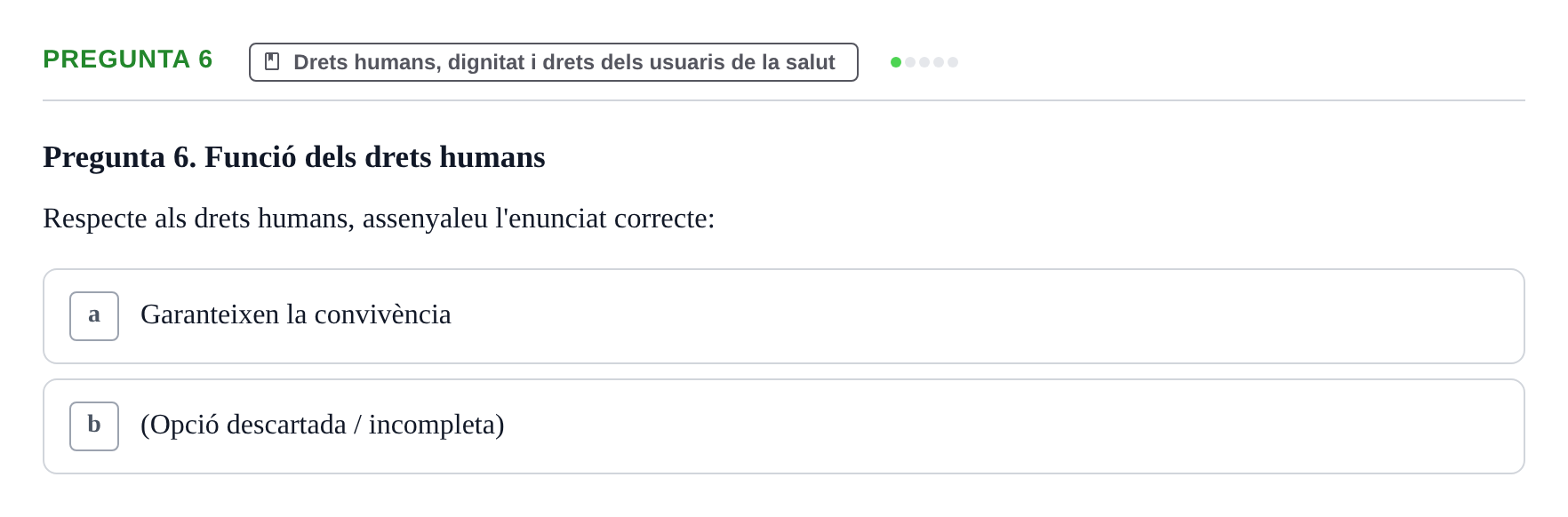Click the third grey difficulty dot
Image resolution: width=1568 pixels, height=517 pixels.
coord(924,62)
